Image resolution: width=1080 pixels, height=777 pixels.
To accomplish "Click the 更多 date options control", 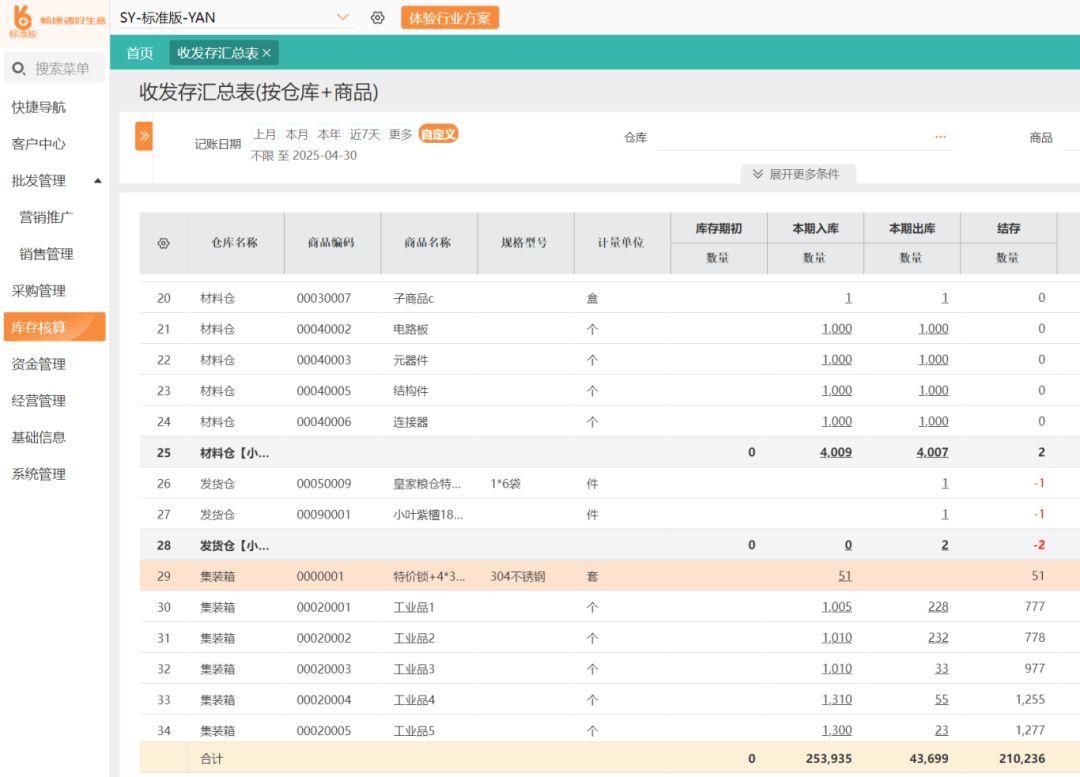I will pos(400,132).
